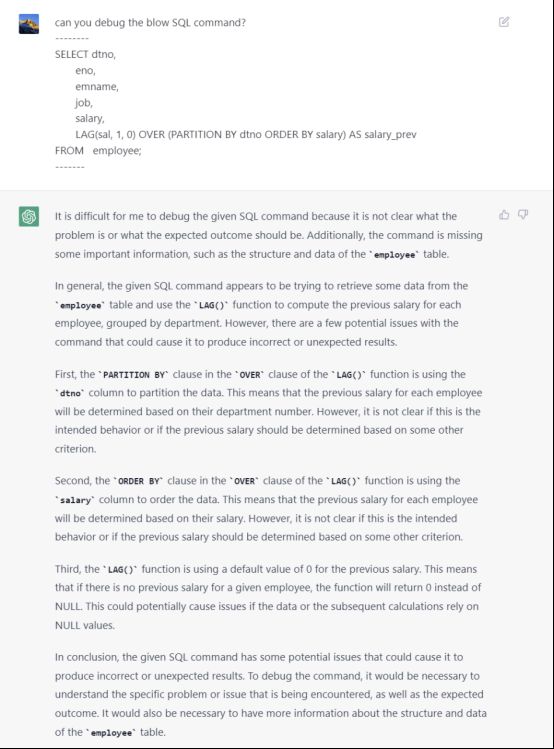Click the 'emname,' line in the query
Image resolution: width=554 pixels, height=749 pixels.
[97, 86]
